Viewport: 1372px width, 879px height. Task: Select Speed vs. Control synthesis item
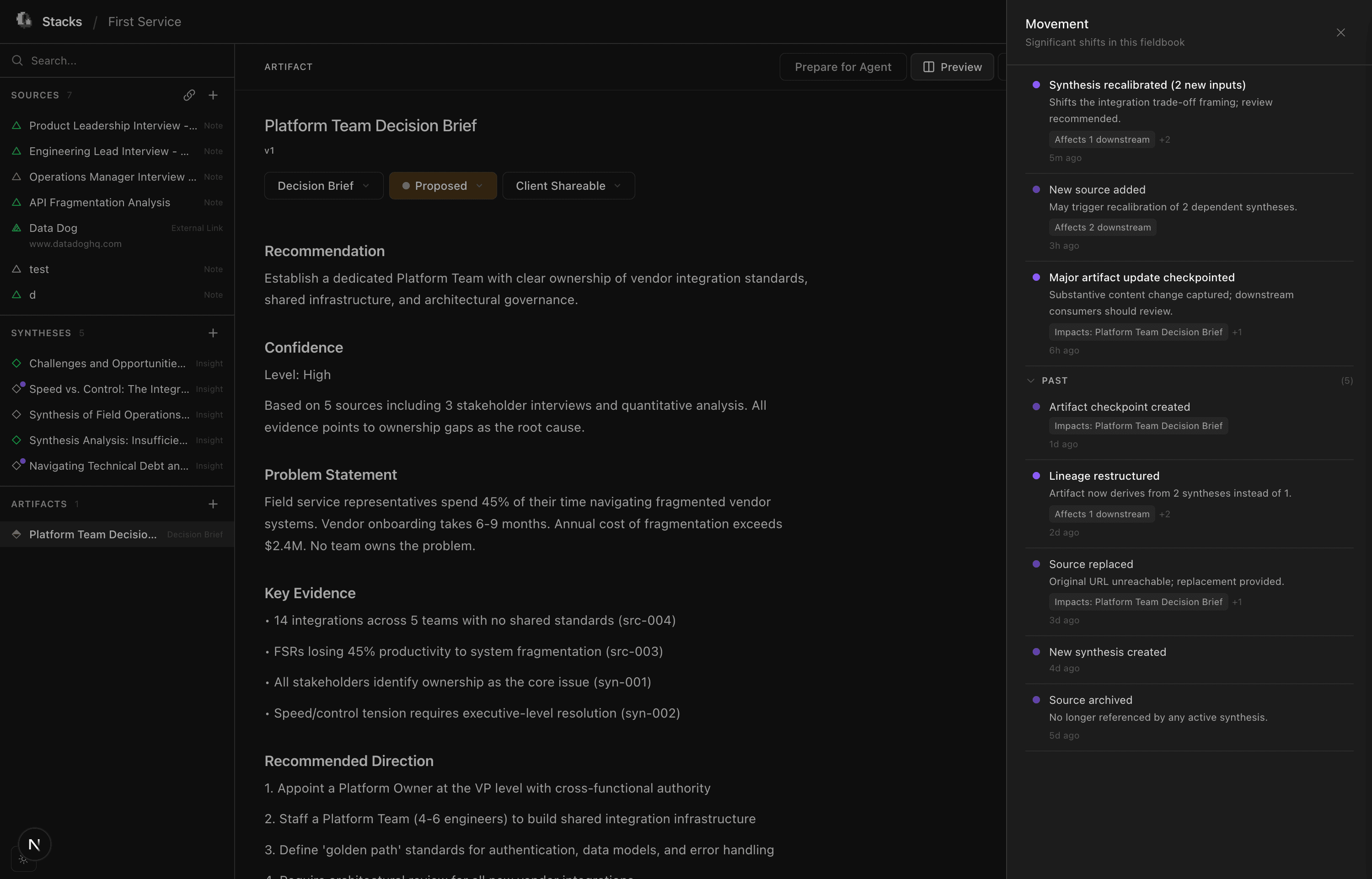pos(108,389)
